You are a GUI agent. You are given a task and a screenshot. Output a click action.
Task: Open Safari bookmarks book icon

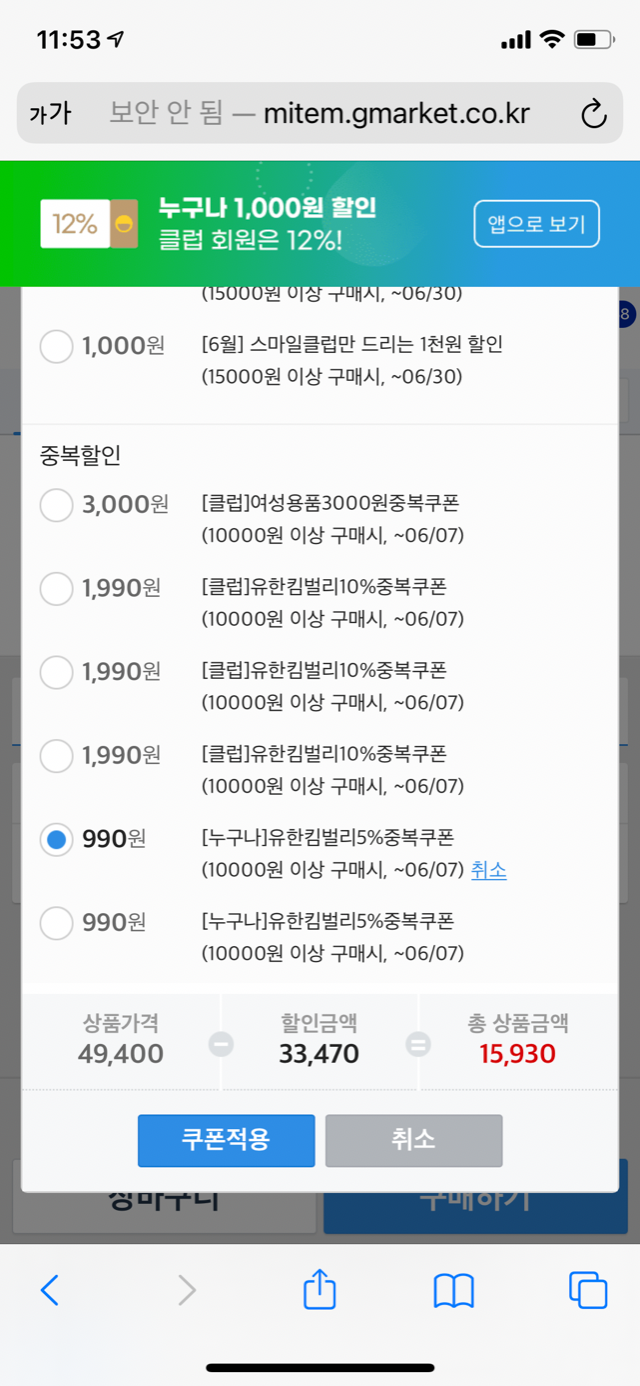(453, 1291)
